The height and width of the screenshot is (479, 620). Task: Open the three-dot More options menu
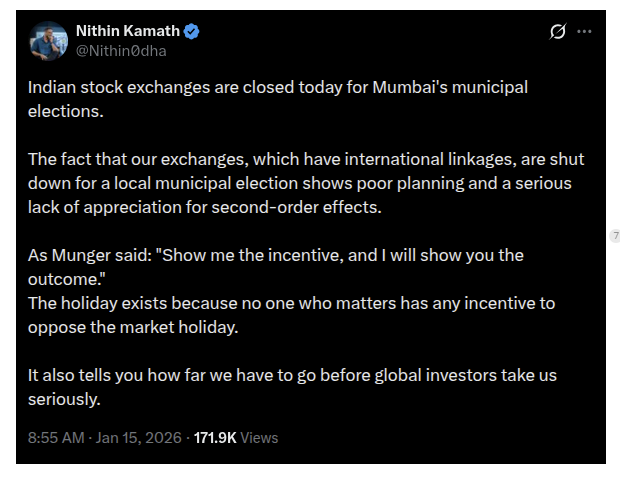click(x=584, y=31)
